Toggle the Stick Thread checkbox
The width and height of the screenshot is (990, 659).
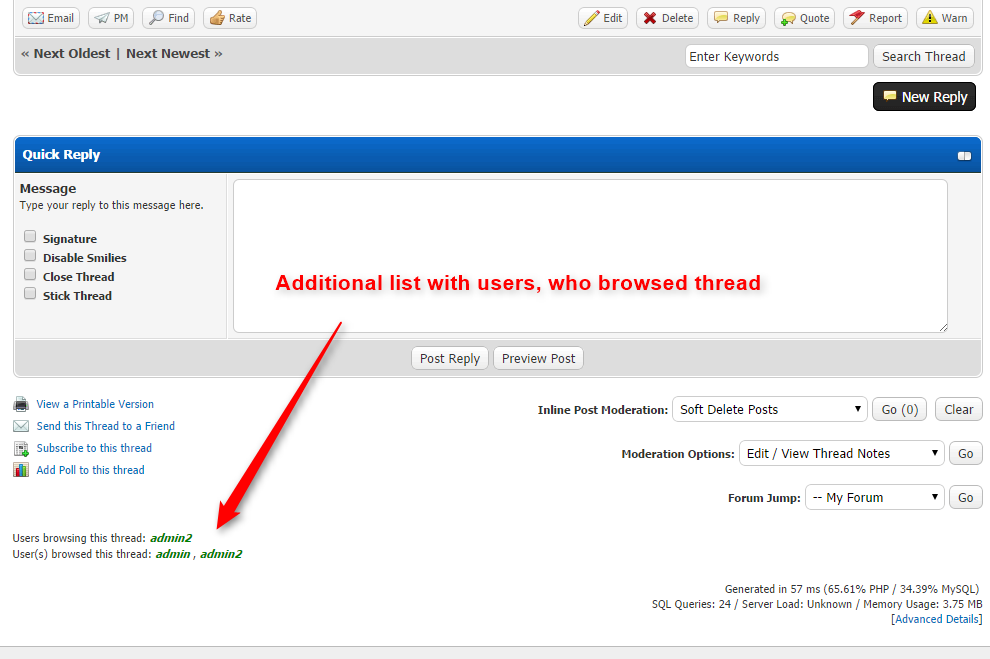[x=30, y=294]
